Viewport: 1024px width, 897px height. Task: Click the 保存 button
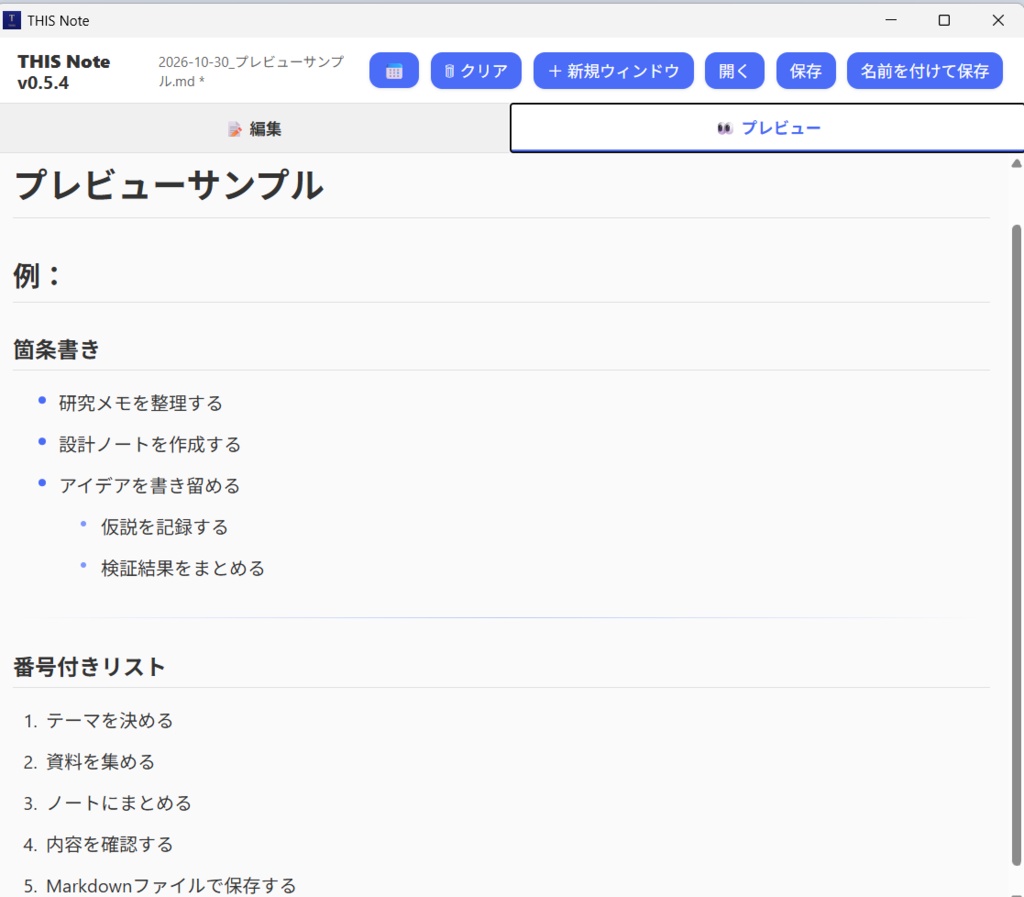(806, 71)
